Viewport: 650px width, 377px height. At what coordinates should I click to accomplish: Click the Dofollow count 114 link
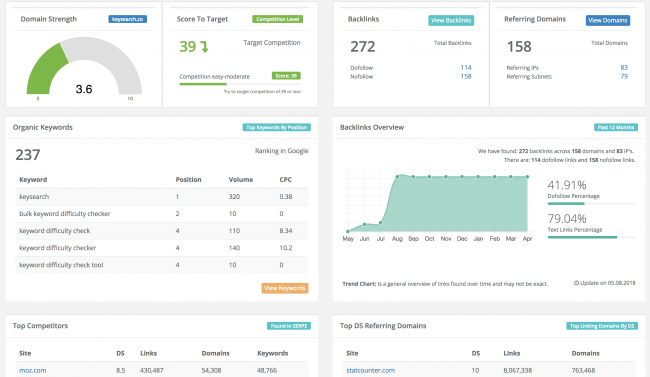466,67
